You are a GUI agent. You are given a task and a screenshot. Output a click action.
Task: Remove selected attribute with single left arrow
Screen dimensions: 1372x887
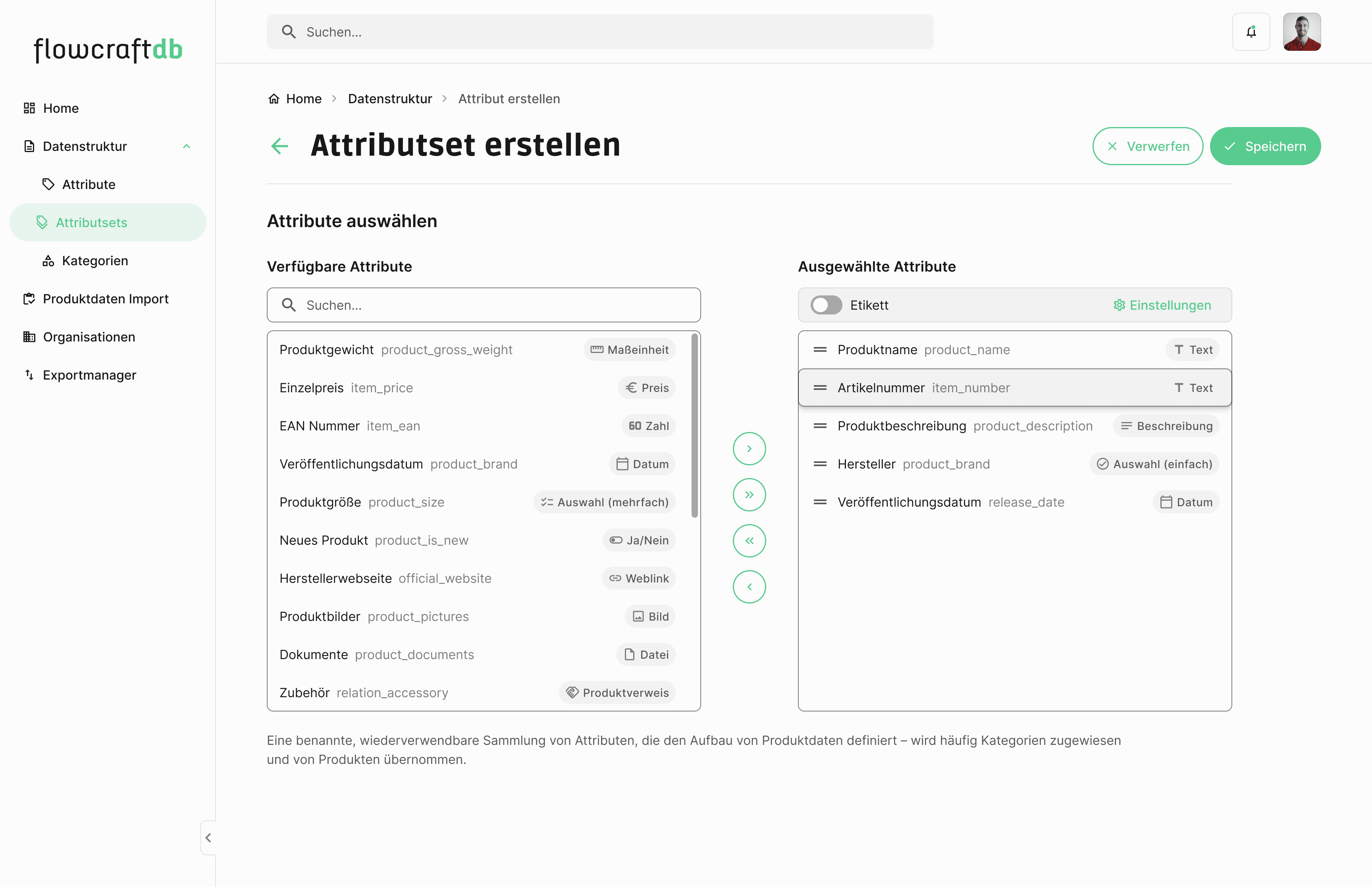coord(748,587)
